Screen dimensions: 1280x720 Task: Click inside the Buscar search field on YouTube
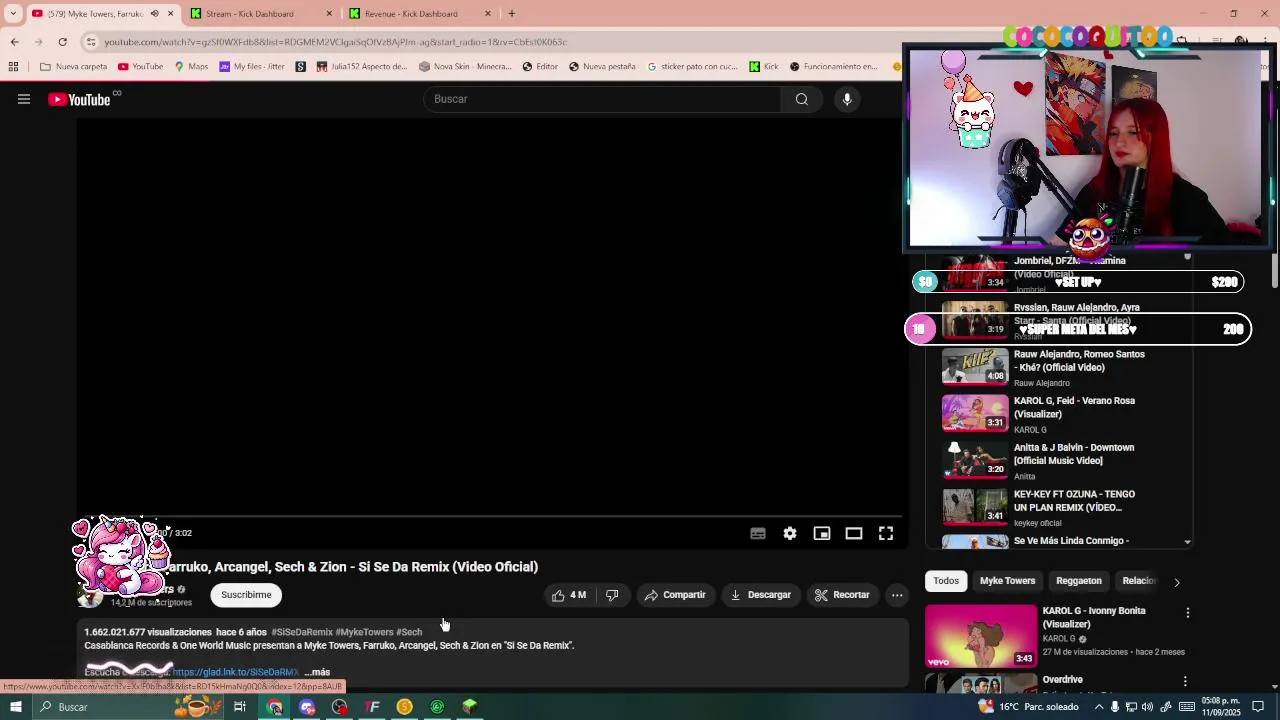(x=603, y=99)
